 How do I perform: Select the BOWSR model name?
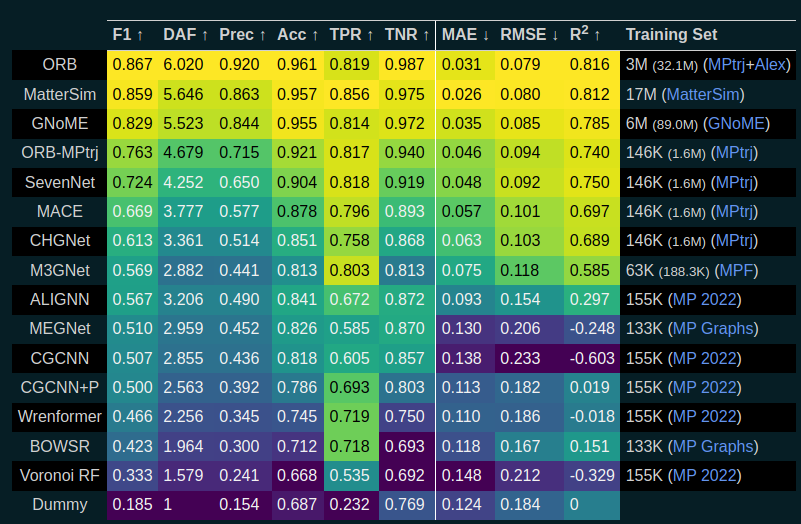coord(60,446)
